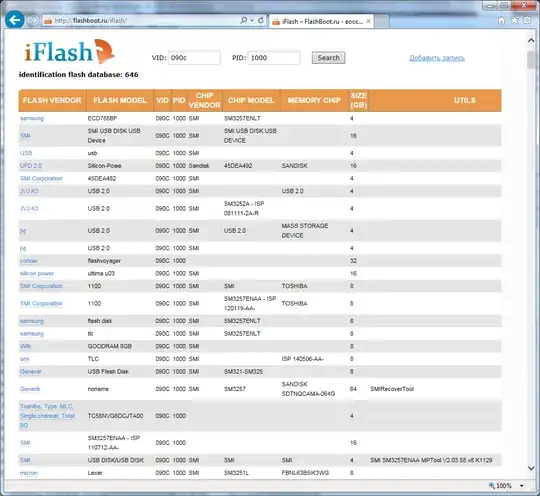Click the MASS STORAGE DEVICE memory chip cell
Screen dimensions: 540x496
pyautogui.click(x=305, y=230)
